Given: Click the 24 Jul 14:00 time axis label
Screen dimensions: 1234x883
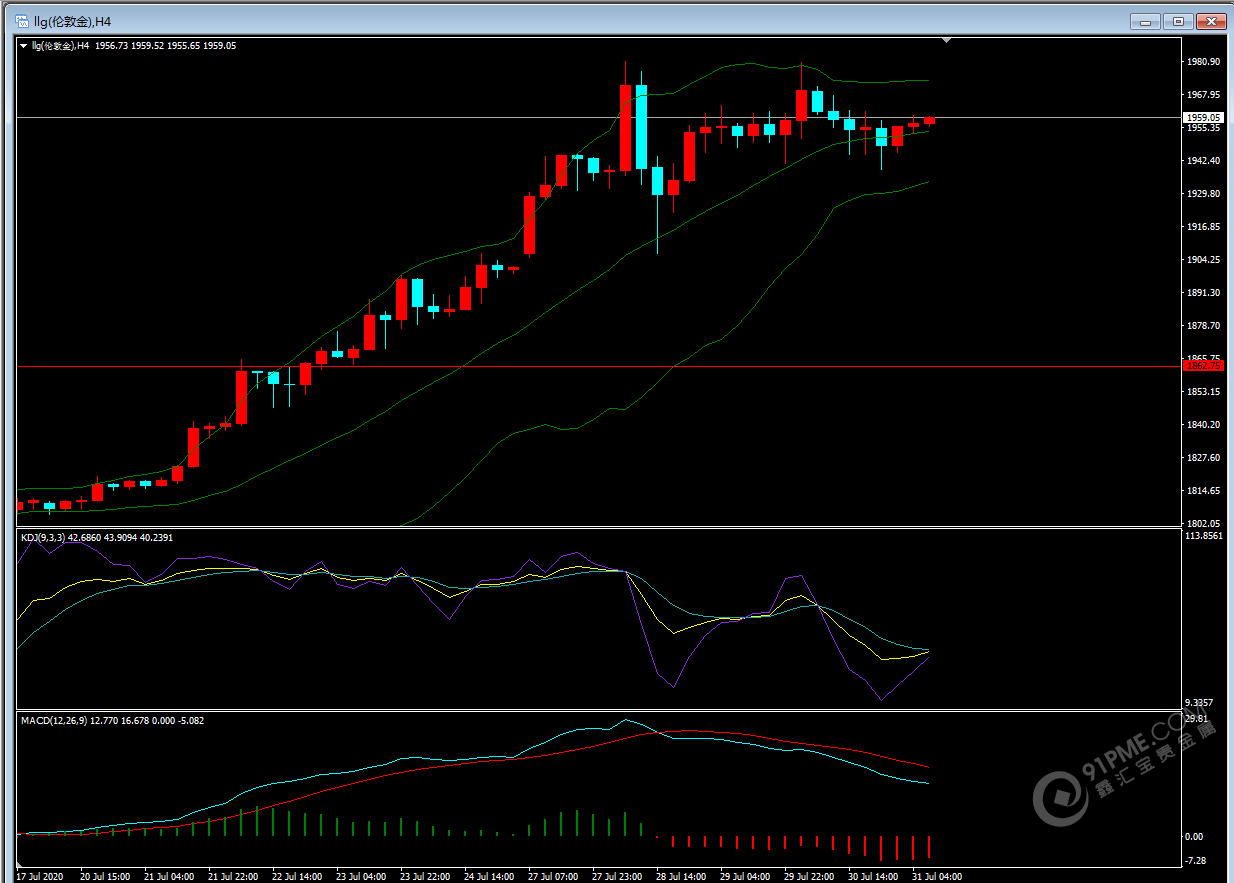Looking at the screenshot, I should pyautogui.click(x=489, y=877).
